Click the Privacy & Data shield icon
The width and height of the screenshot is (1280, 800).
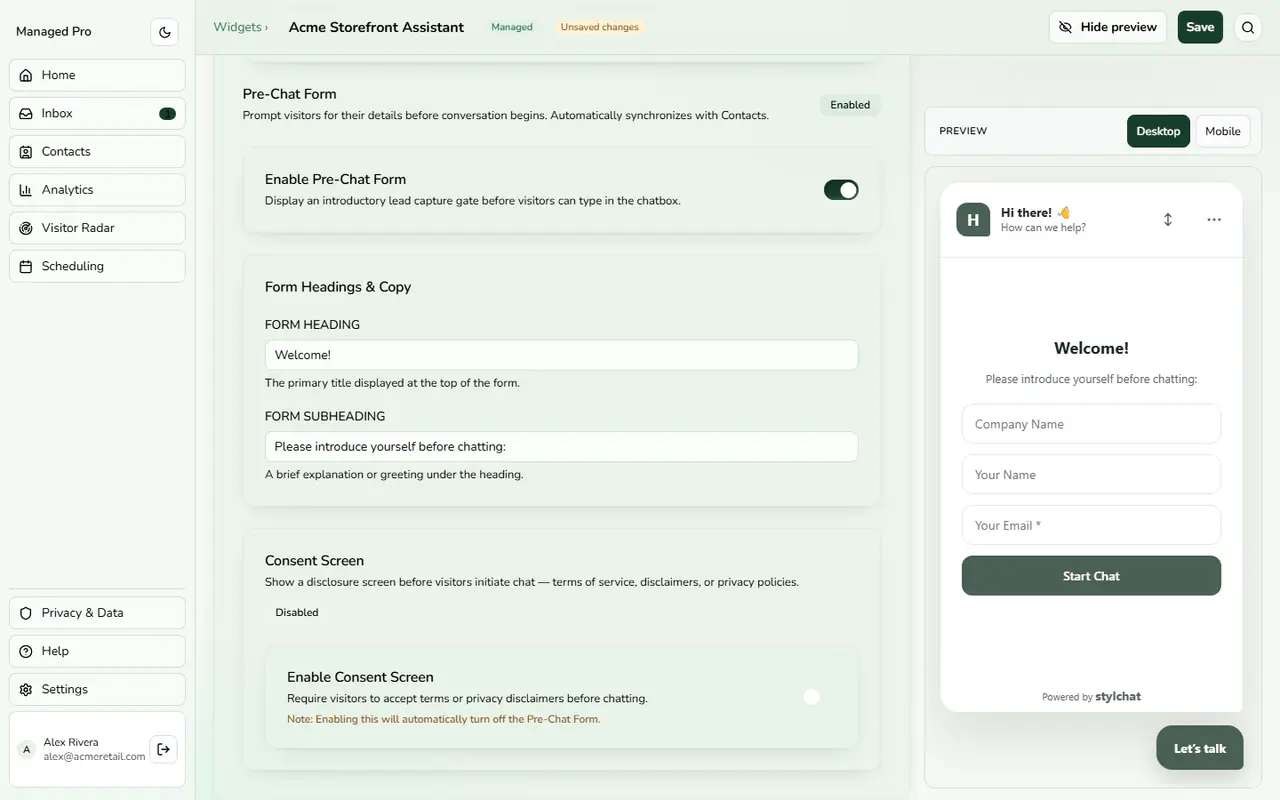click(x=26, y=613)
